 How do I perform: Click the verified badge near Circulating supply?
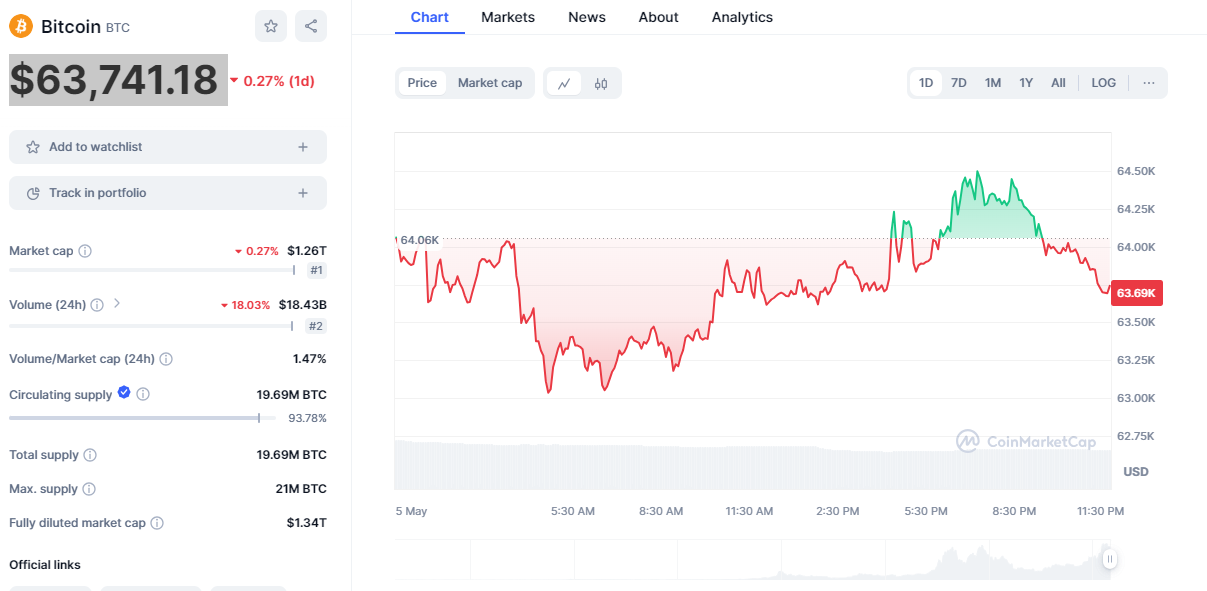(124, 393)
